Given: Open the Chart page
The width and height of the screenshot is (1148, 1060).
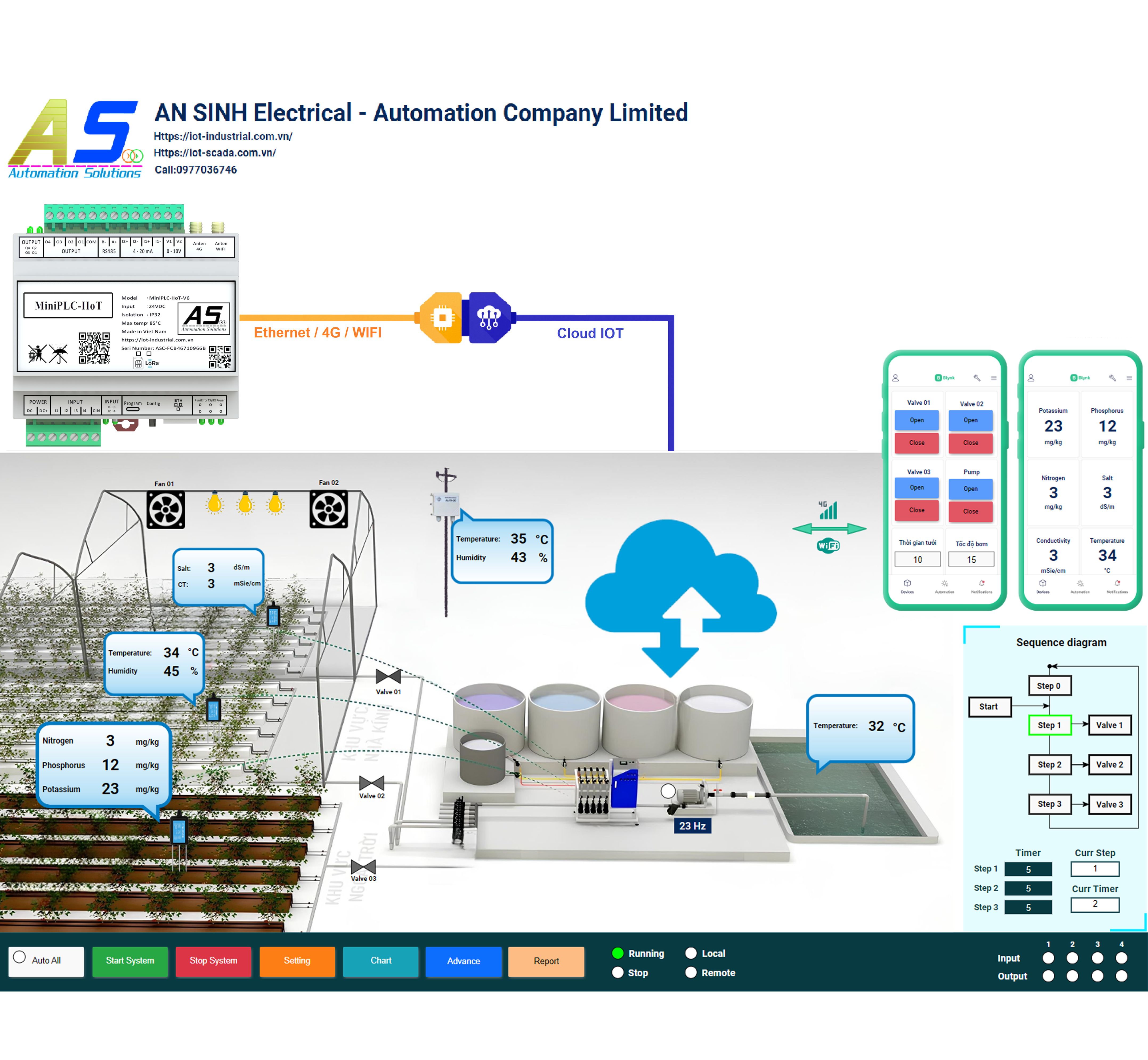Looking at the screenshot, I should pos(381,961).
